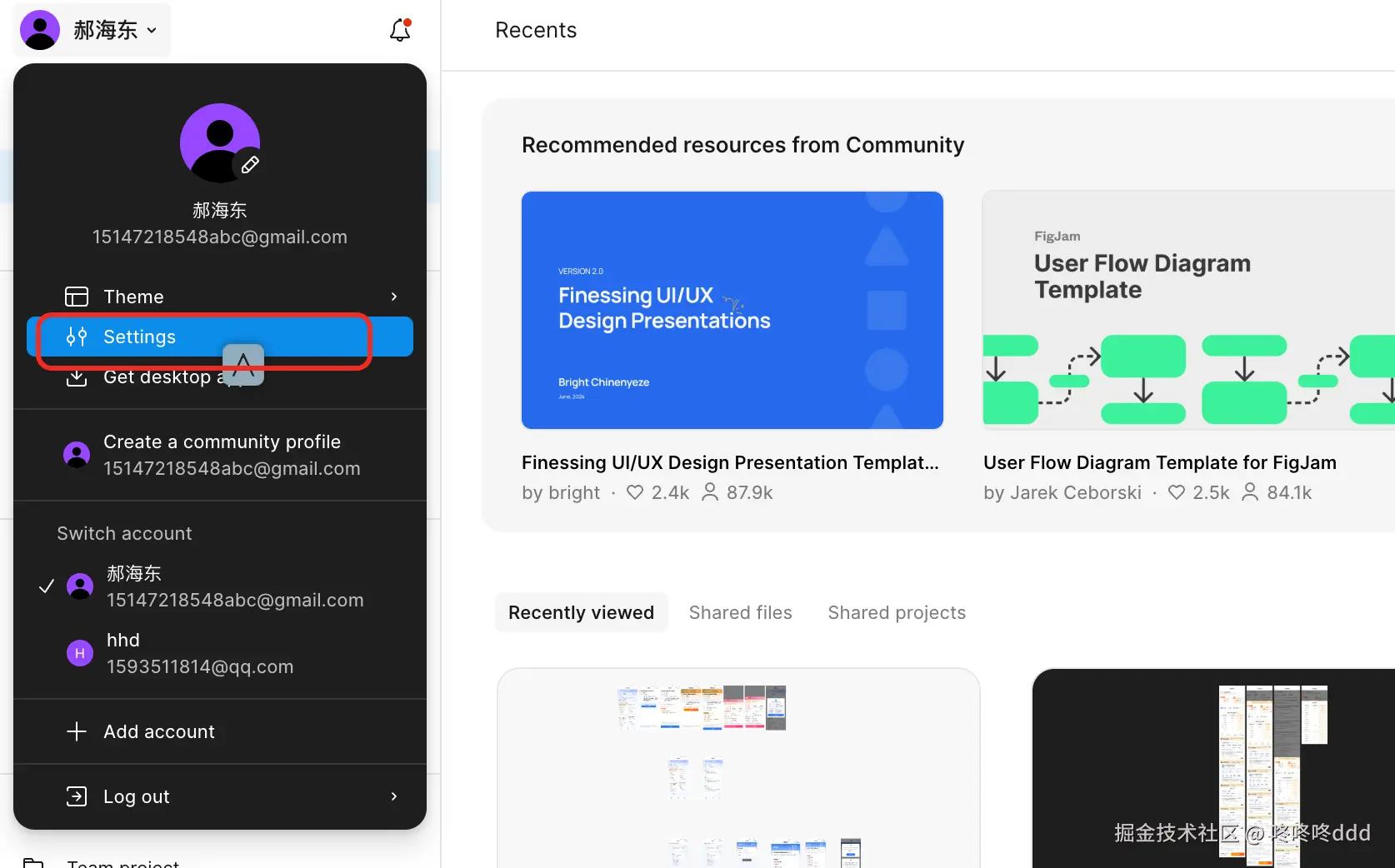Viewport: 1395px width, 868px height.
Task: Click the hhd account avatar
Action: 80,653
